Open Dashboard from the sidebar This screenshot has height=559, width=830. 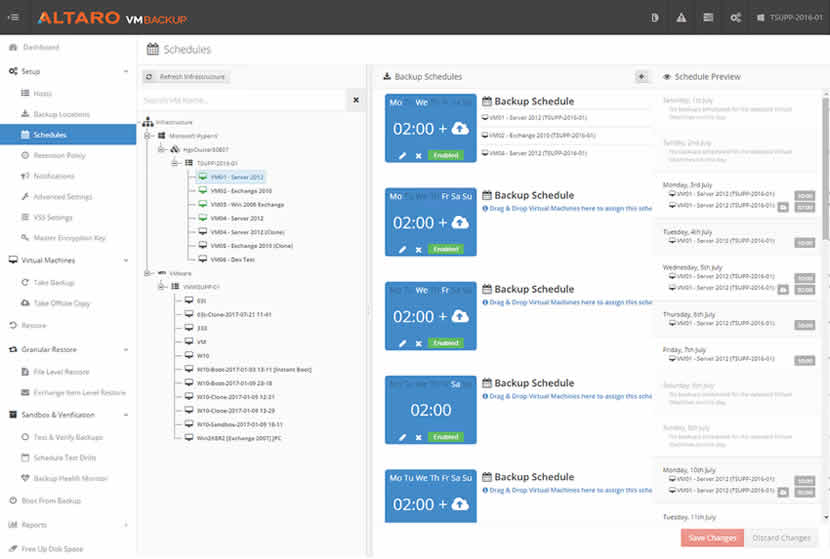(x=41, y=47)
